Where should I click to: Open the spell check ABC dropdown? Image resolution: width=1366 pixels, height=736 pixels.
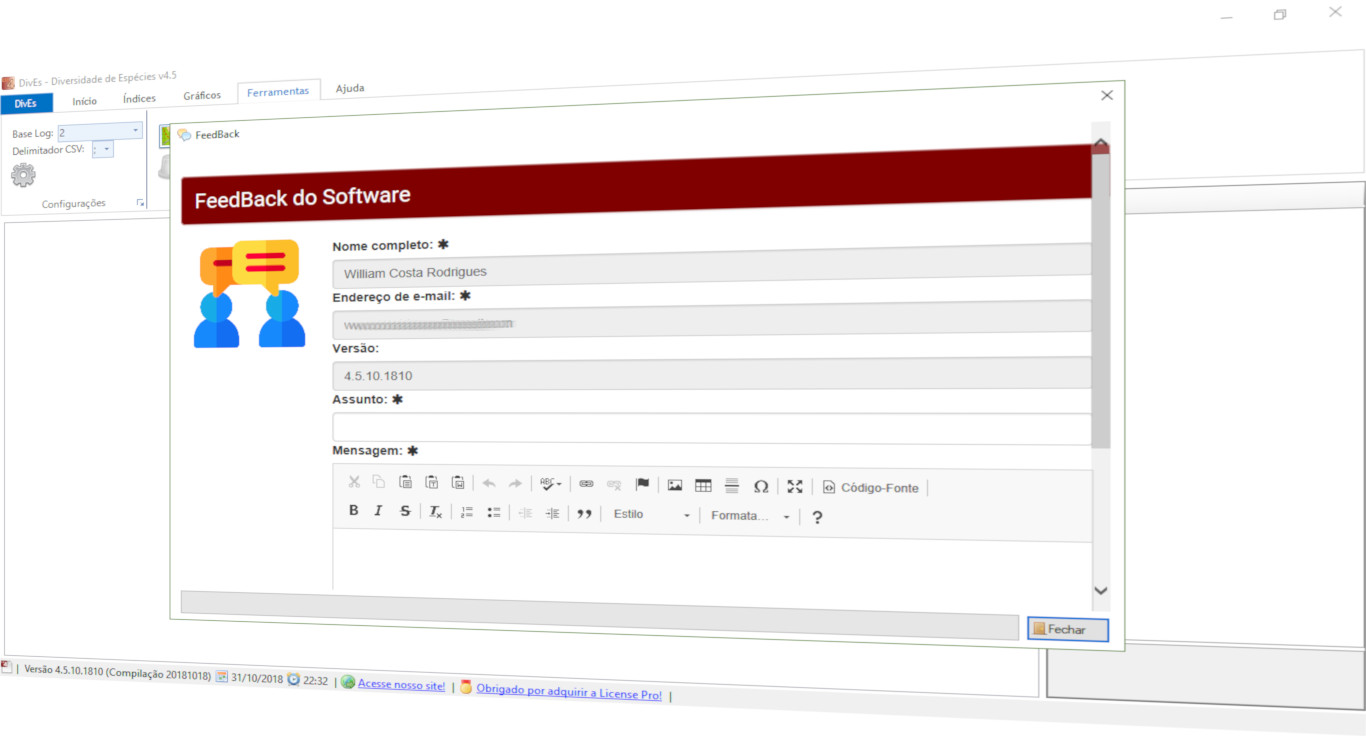(x=551, y=484)
